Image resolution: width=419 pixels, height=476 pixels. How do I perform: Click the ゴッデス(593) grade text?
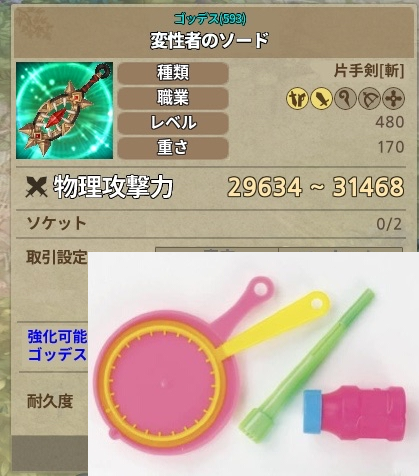tap(210, 19)
